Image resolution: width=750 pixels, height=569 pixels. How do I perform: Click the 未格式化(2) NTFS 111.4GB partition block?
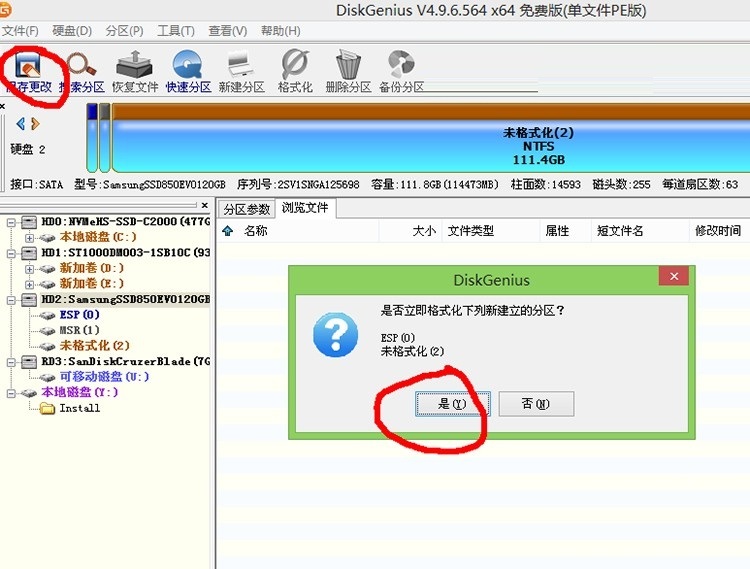430,139
